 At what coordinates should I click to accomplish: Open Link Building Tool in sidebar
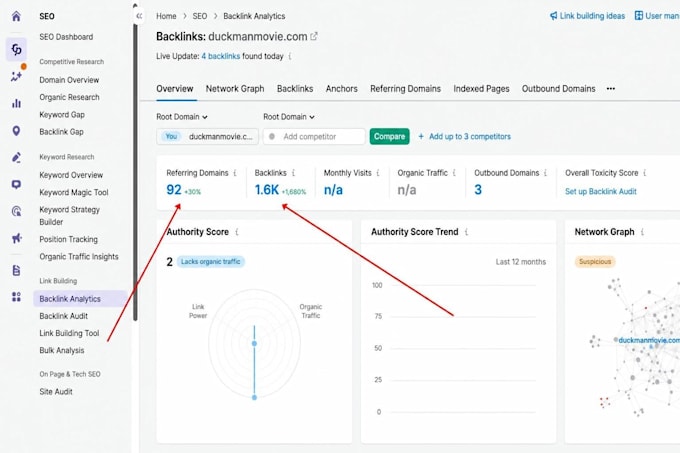[x=69, y=333]
